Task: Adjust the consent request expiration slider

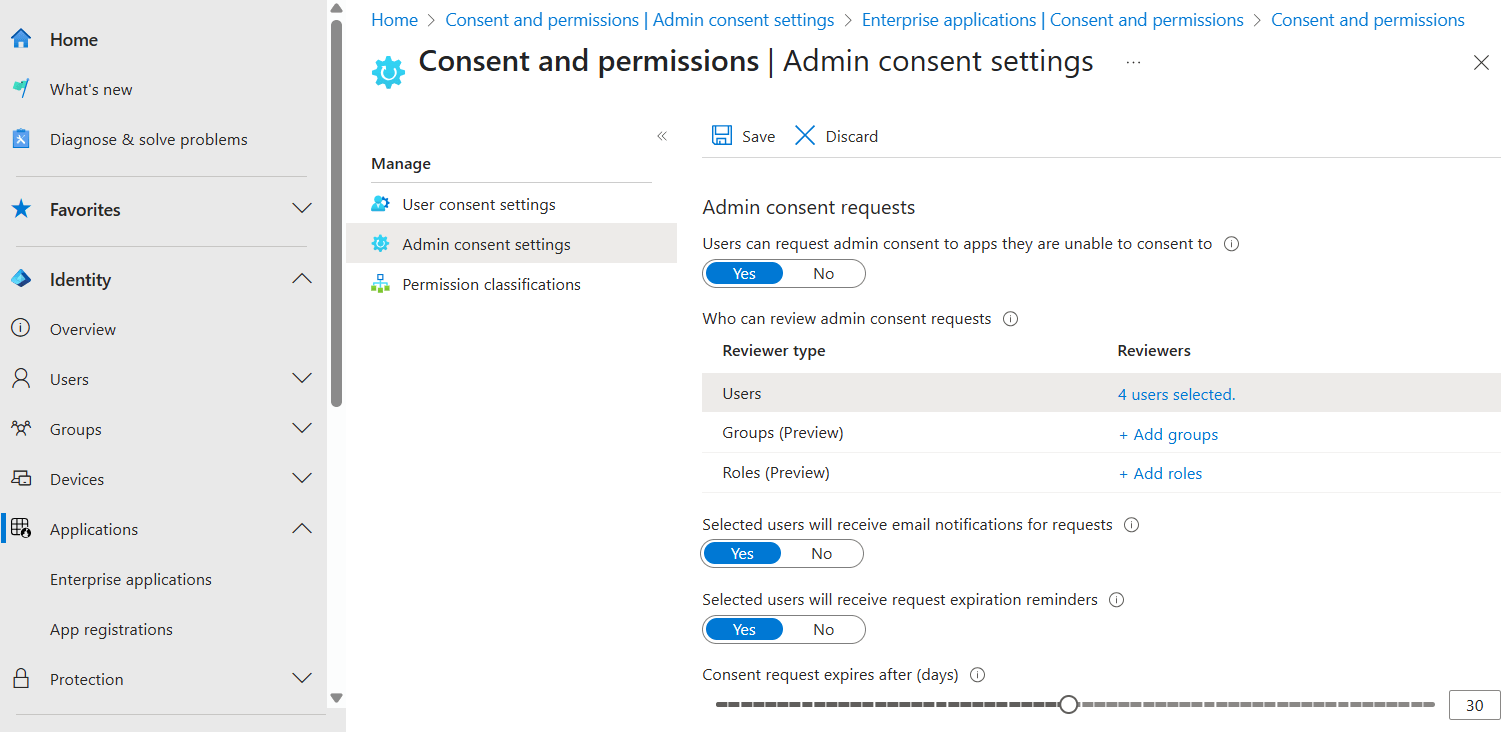Action: point(1068,704)
